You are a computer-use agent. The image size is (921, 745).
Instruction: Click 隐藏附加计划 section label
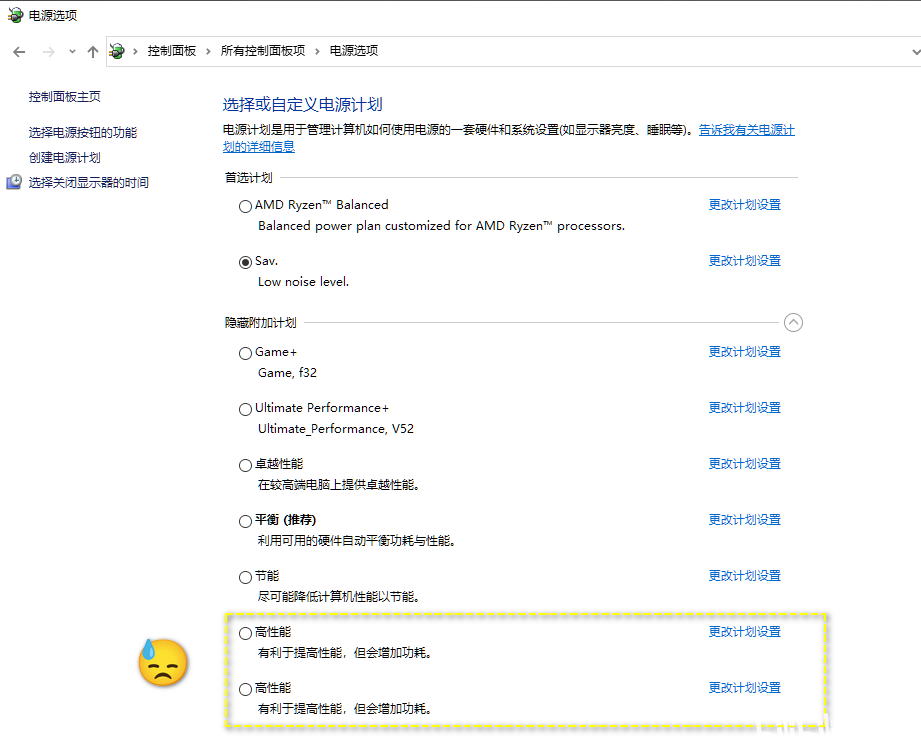(261, 323)
